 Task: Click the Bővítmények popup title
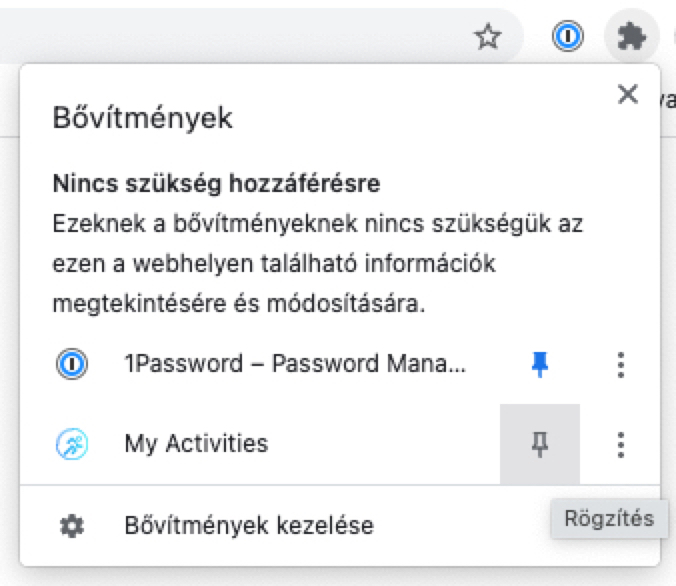coord(142,118)
